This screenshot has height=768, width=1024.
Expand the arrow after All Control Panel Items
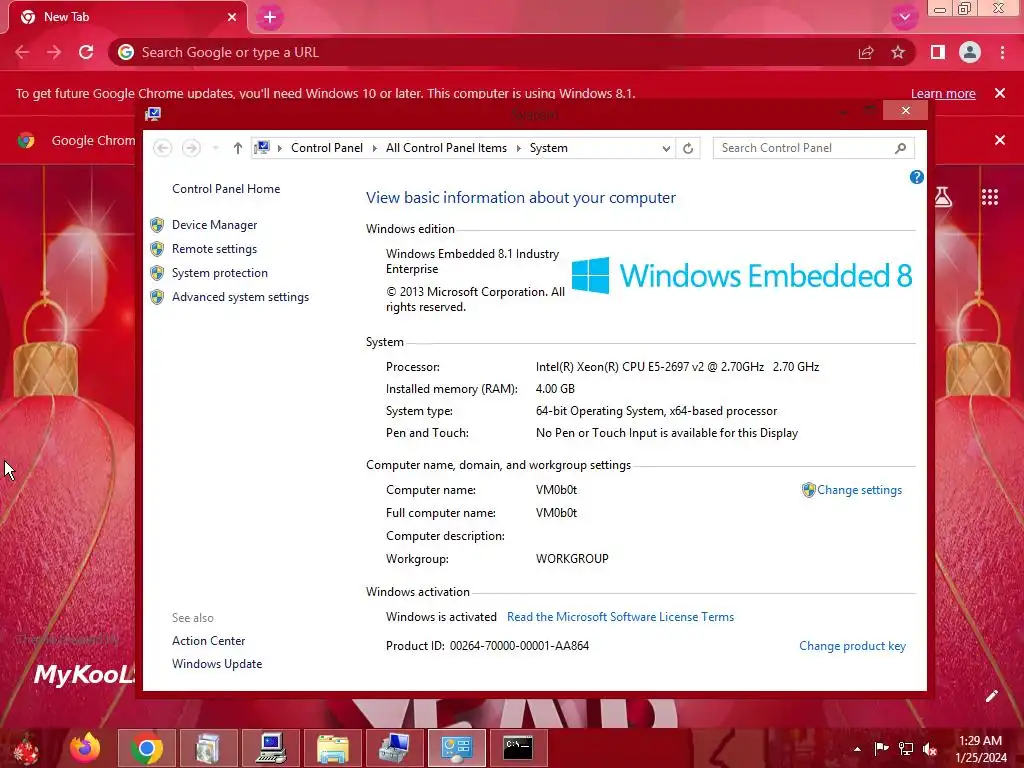point(519,148)
